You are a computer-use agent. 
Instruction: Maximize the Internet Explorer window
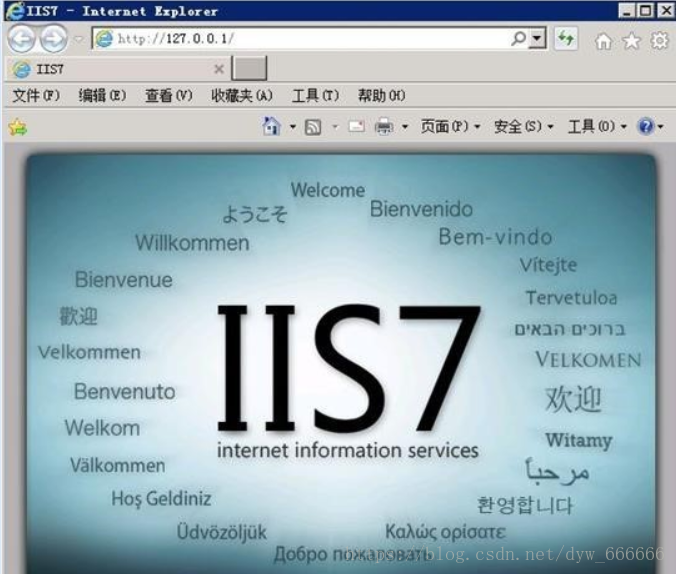[645, 10]
